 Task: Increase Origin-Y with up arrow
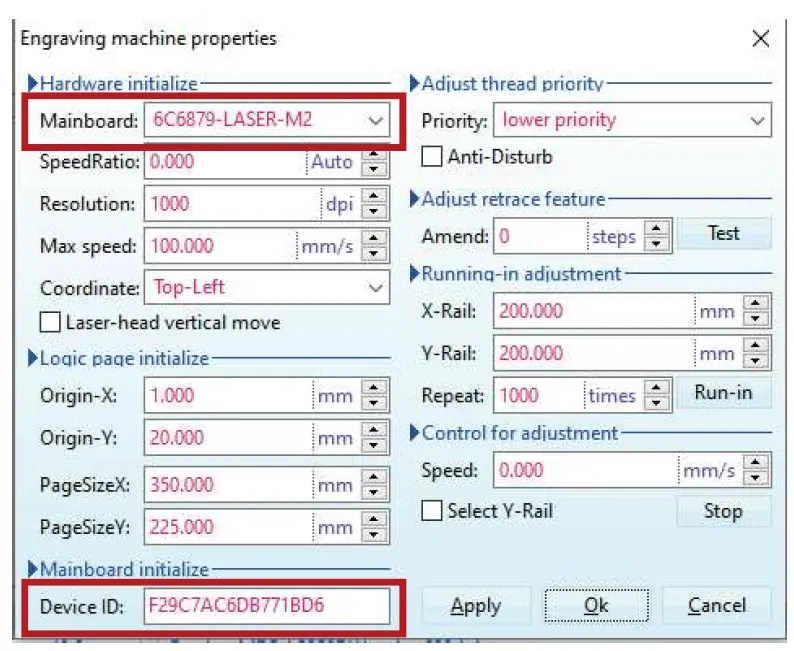pyautogui.click(x=375, y=429)
